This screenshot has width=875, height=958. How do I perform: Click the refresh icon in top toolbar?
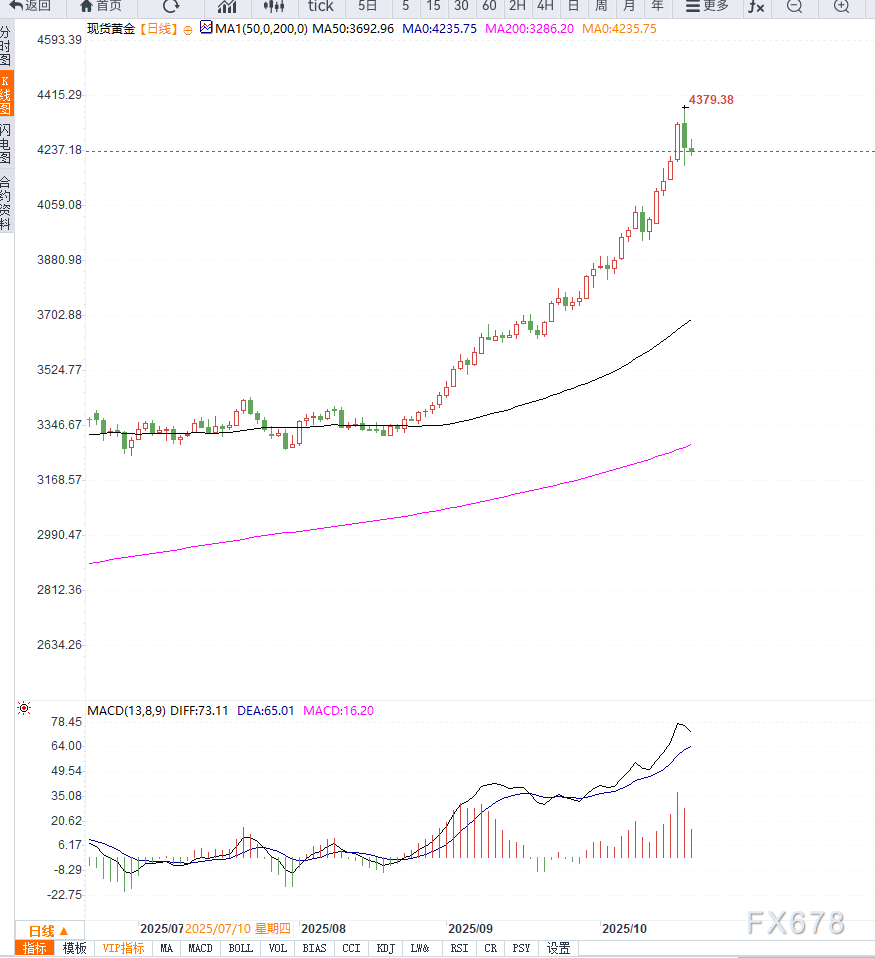tap(171, 6)
